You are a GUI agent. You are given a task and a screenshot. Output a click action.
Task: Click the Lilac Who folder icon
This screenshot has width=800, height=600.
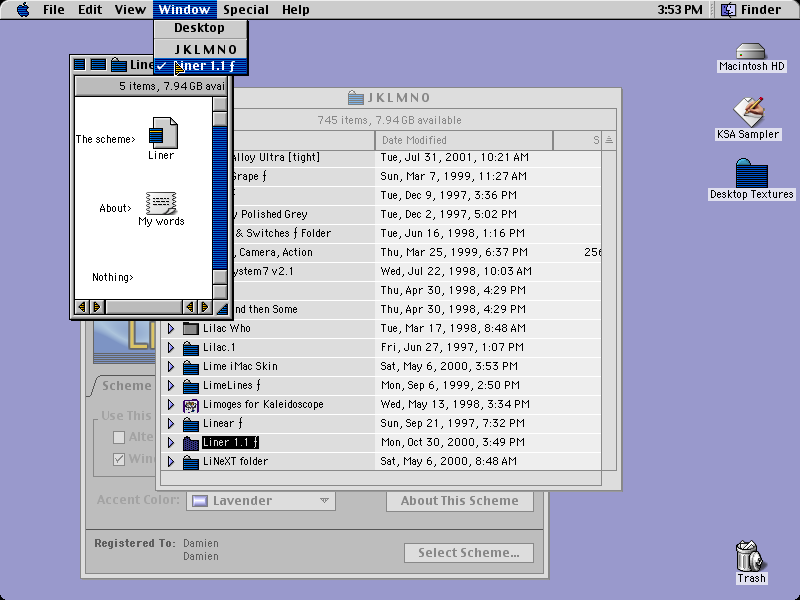[190, 329]
